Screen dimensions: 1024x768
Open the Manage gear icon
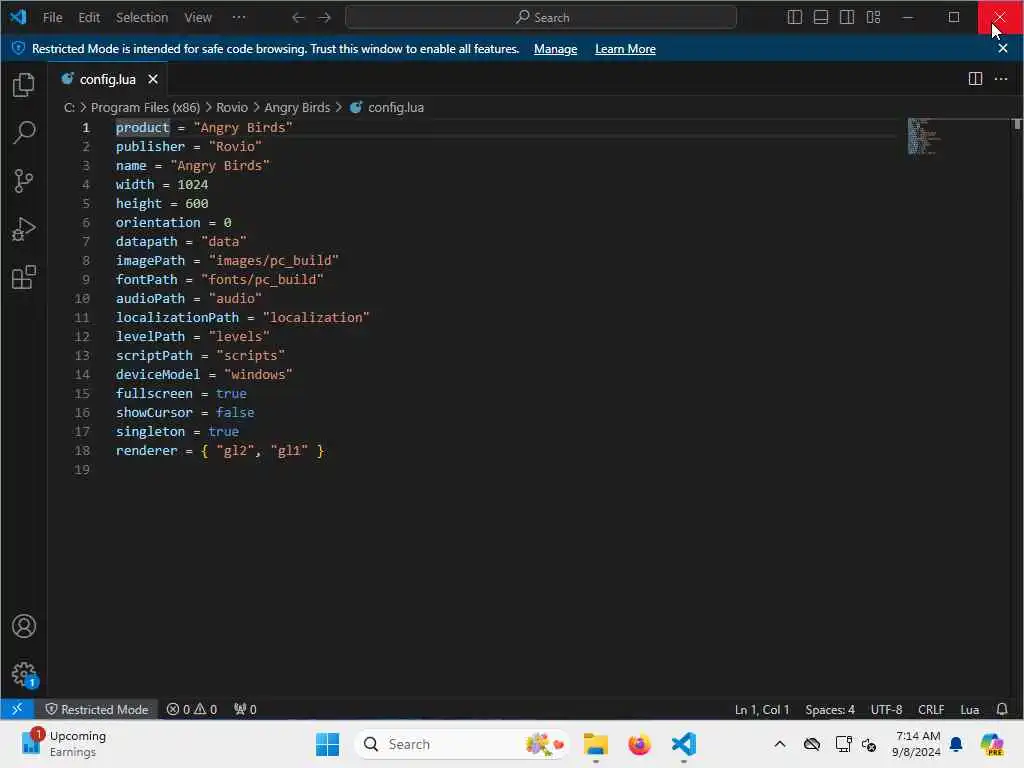pos(24,674)
